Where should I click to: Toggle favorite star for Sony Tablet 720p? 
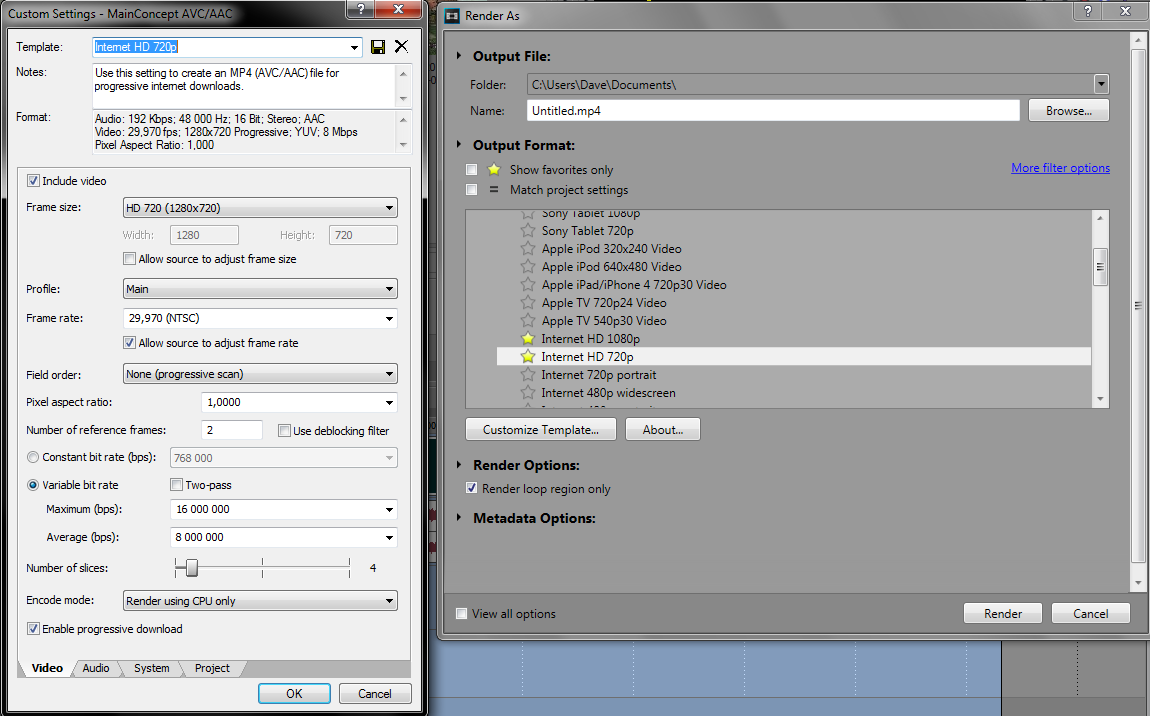pyautogui.click(x=528, y=231)
